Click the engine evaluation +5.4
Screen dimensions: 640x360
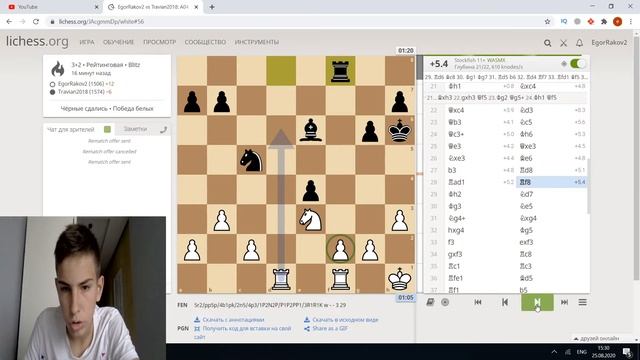[x=439, y=64]
